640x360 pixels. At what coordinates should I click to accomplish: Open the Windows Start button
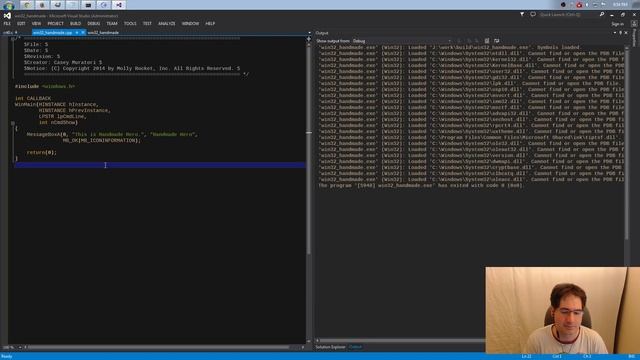click(9, 5)
